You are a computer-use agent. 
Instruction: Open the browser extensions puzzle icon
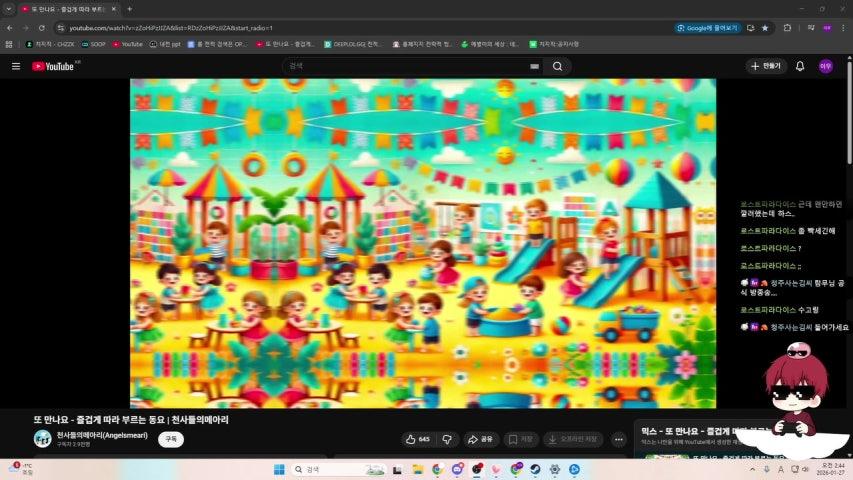pyautogui.click(x=787, y=28)
